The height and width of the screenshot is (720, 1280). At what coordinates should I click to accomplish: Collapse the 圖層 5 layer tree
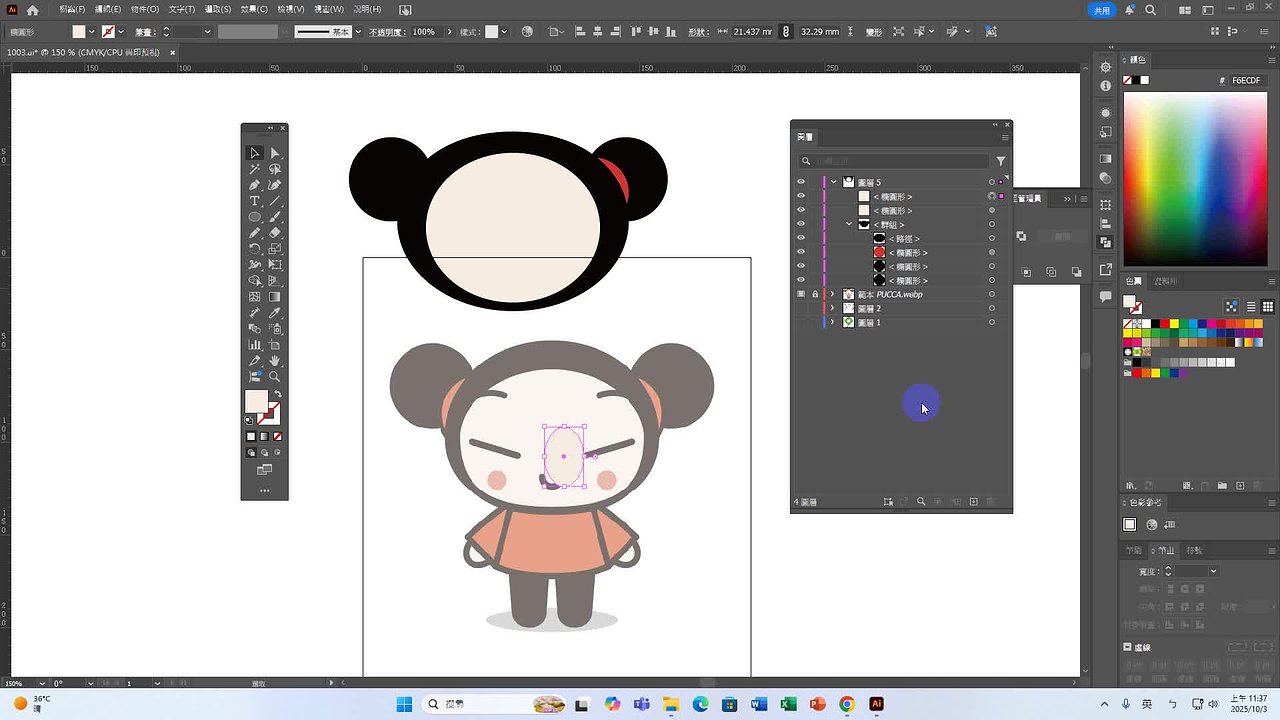(x=833, y=182)
